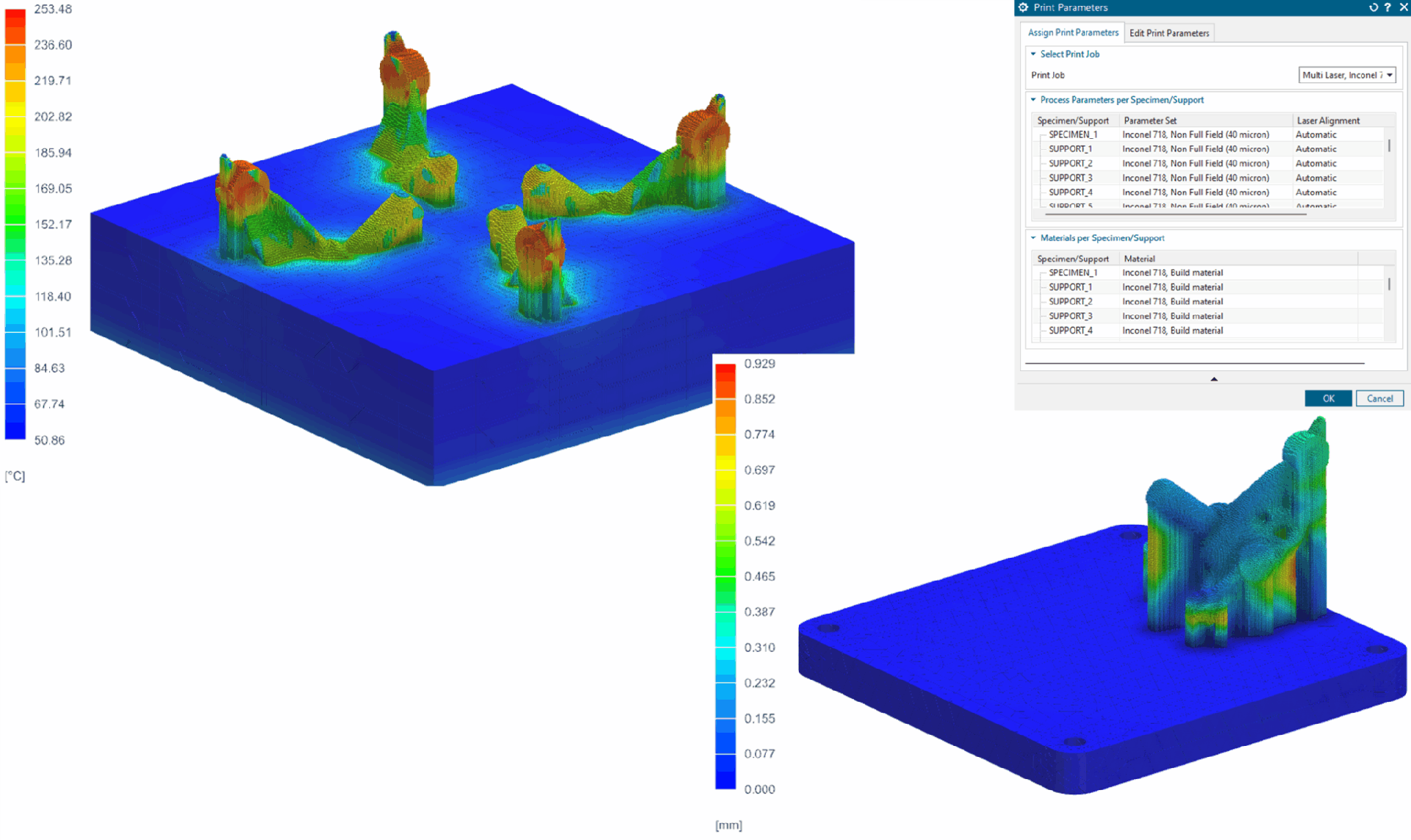
Task: Select SUPPORT_1 under Materials per Specimen/Support
Action: coord(1070,287)
